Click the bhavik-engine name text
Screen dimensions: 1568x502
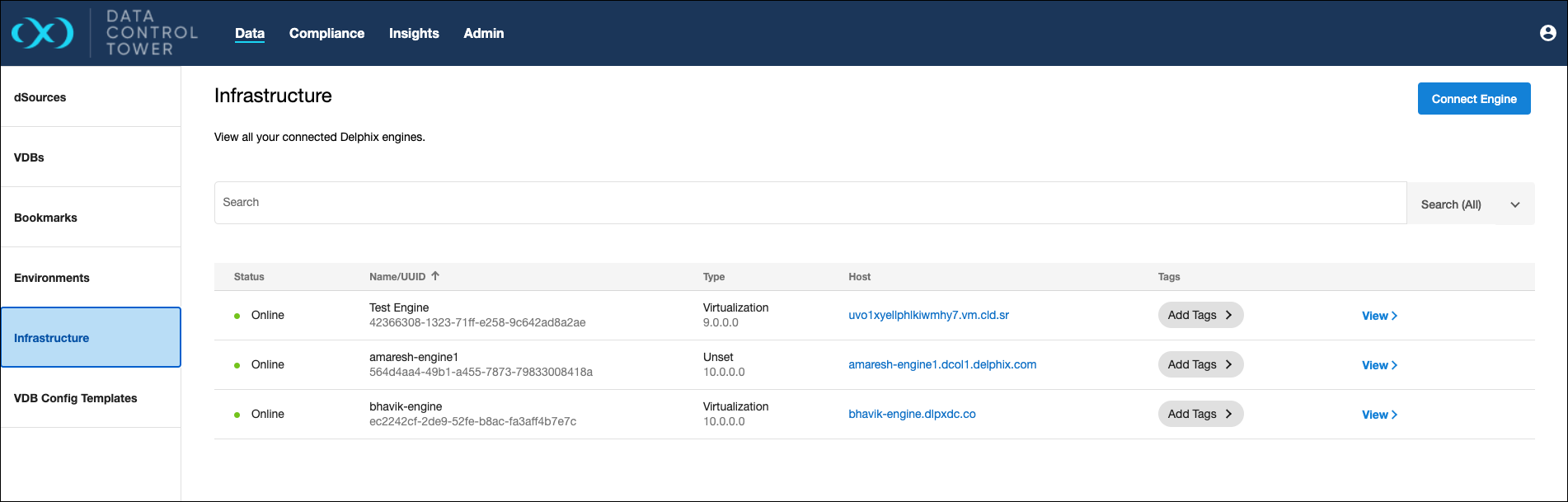point(406,406)
